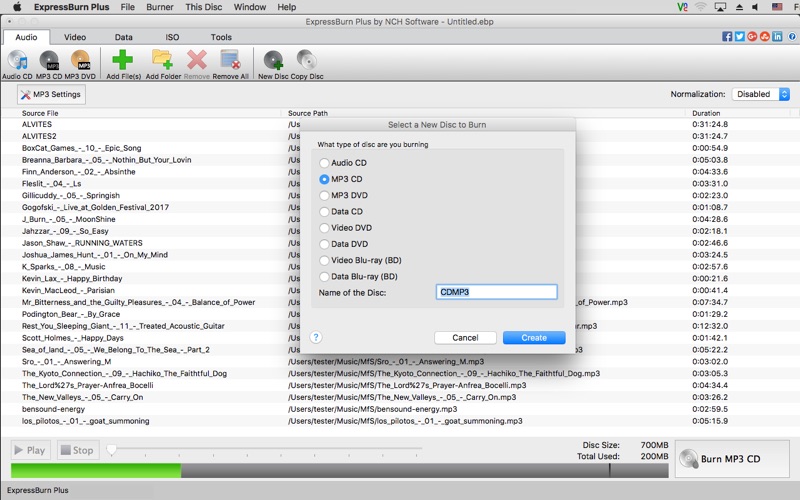Viewport: 800px width, 500px height.
Task: Open the Apple menu
Action: [x=17, y=7]
